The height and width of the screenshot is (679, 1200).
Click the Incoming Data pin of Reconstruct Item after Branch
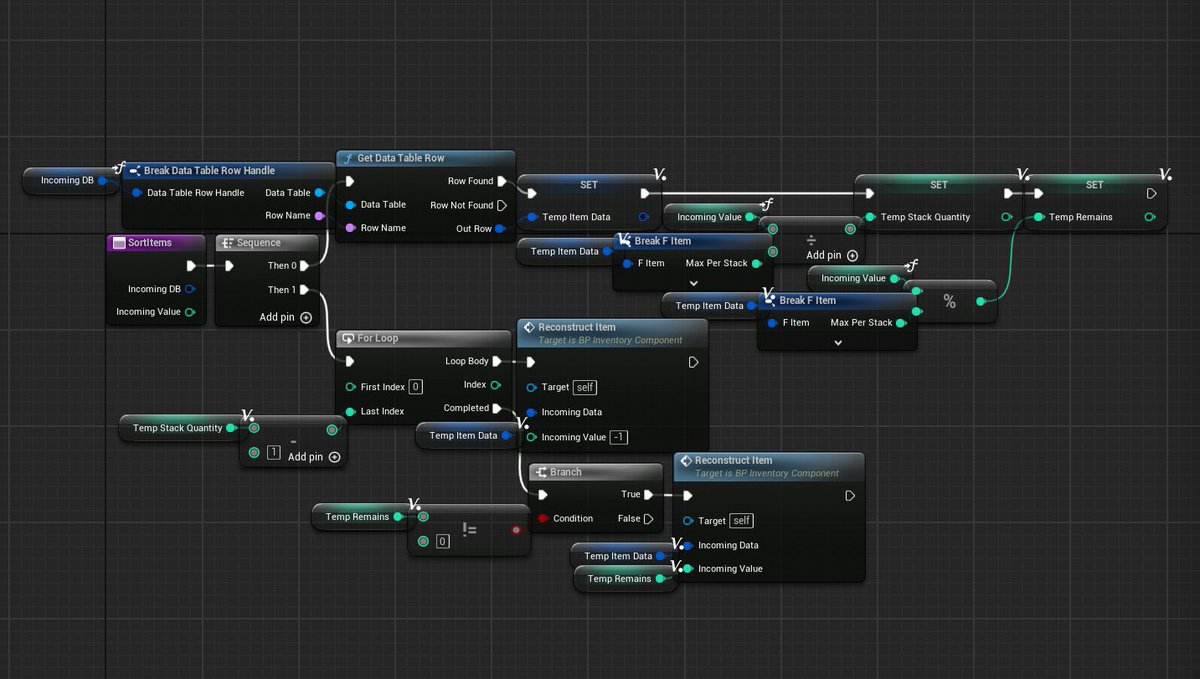click(688, 545)
